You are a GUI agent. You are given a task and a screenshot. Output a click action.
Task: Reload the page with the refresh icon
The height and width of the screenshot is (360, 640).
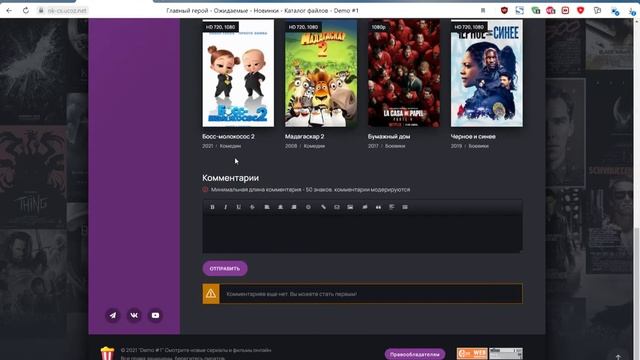click(26, 11)
